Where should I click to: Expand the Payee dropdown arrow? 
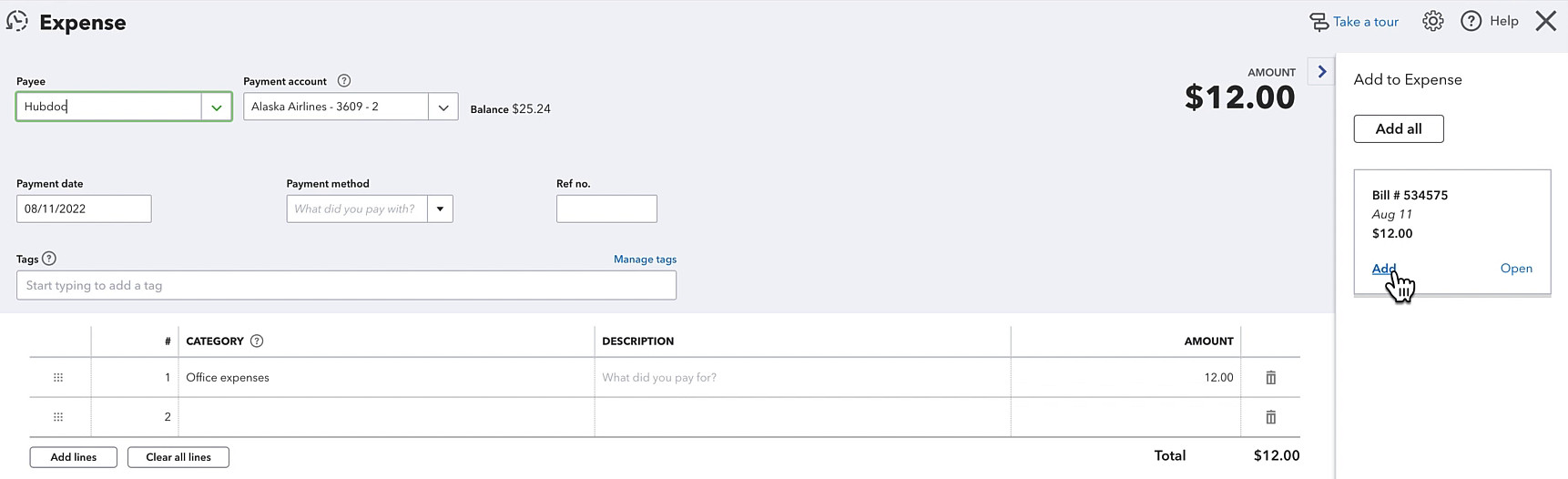tap(217, 107)
